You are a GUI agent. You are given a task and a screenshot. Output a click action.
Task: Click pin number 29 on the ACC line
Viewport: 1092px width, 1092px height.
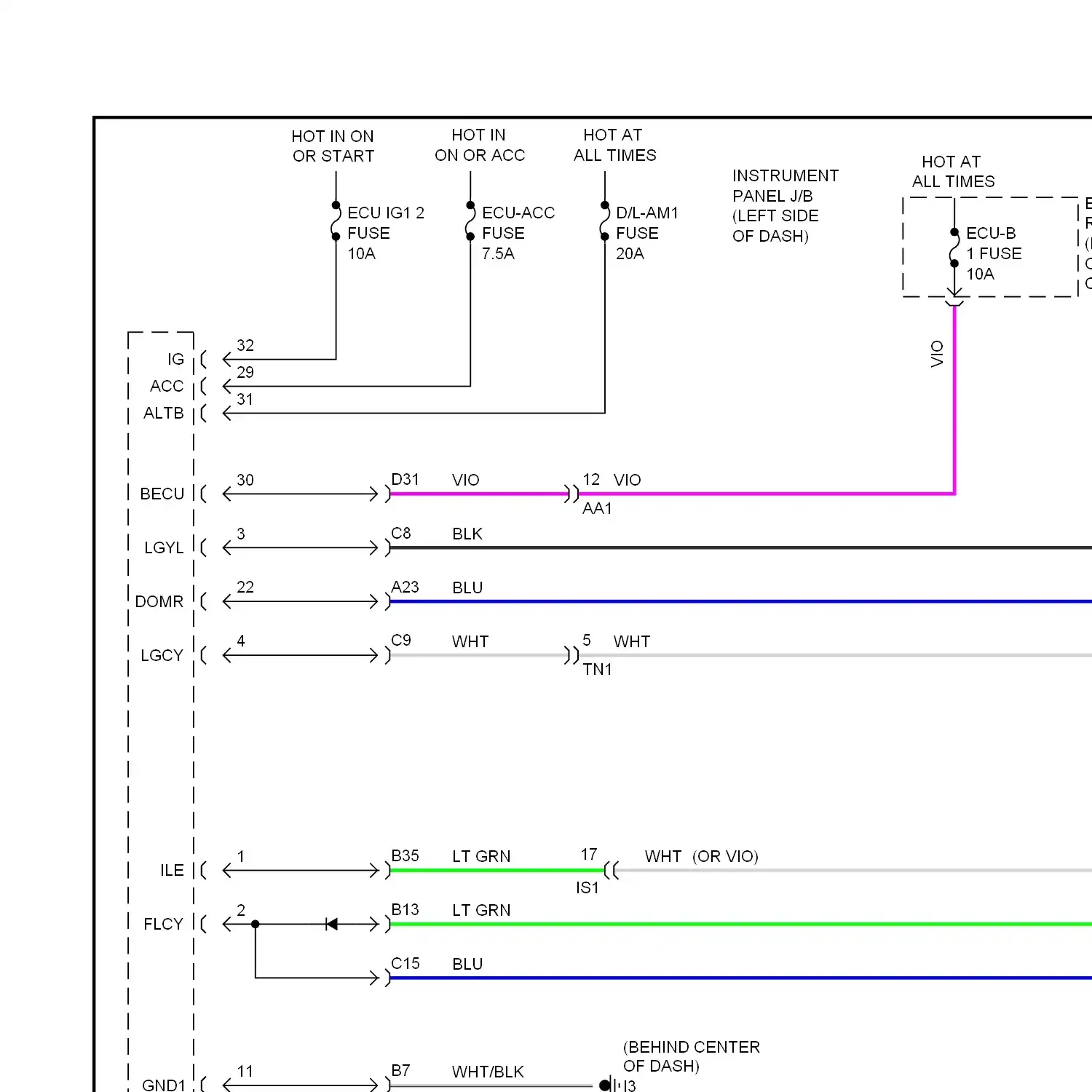(x=245, y=372)
